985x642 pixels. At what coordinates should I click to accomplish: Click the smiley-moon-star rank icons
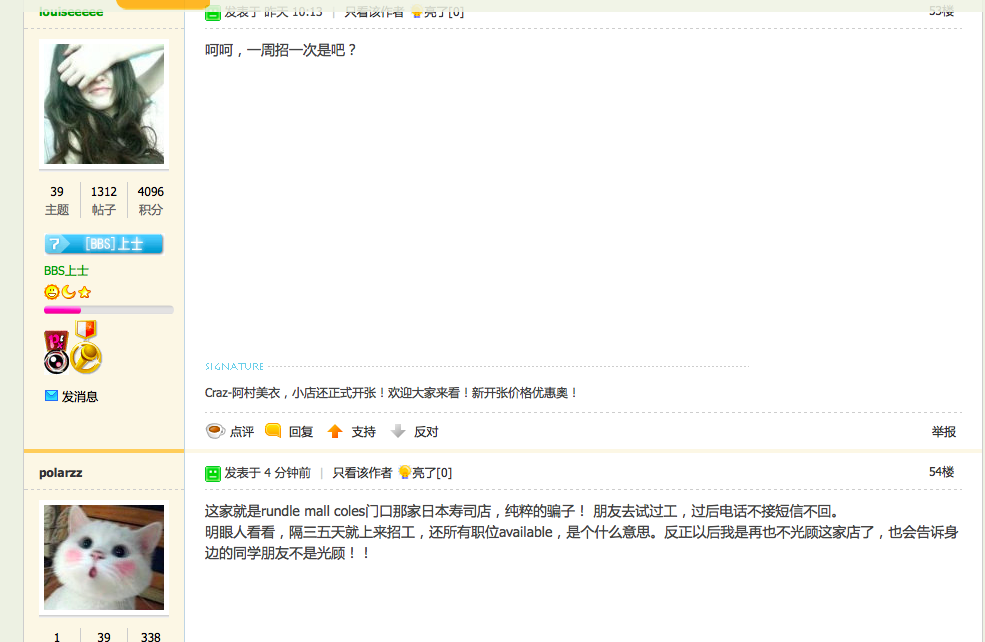[x=68, y=292]
